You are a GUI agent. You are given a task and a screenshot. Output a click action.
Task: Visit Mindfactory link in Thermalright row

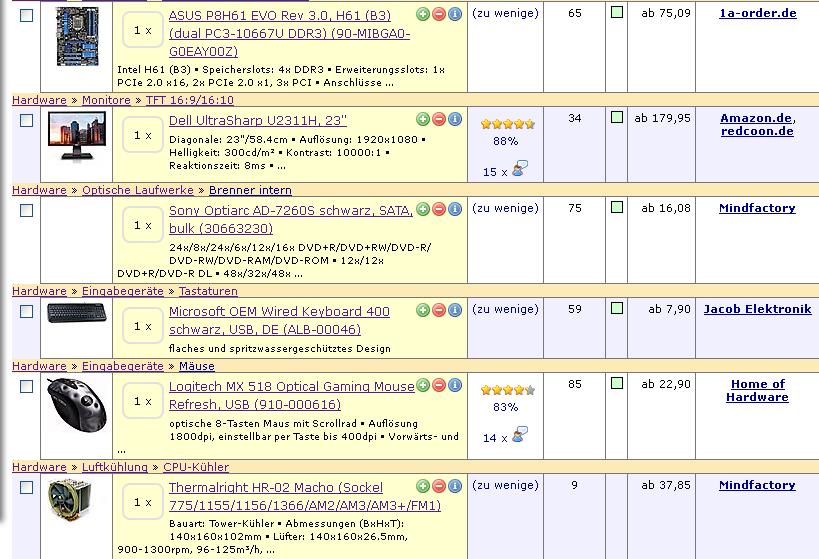click(x=757, y=485)
